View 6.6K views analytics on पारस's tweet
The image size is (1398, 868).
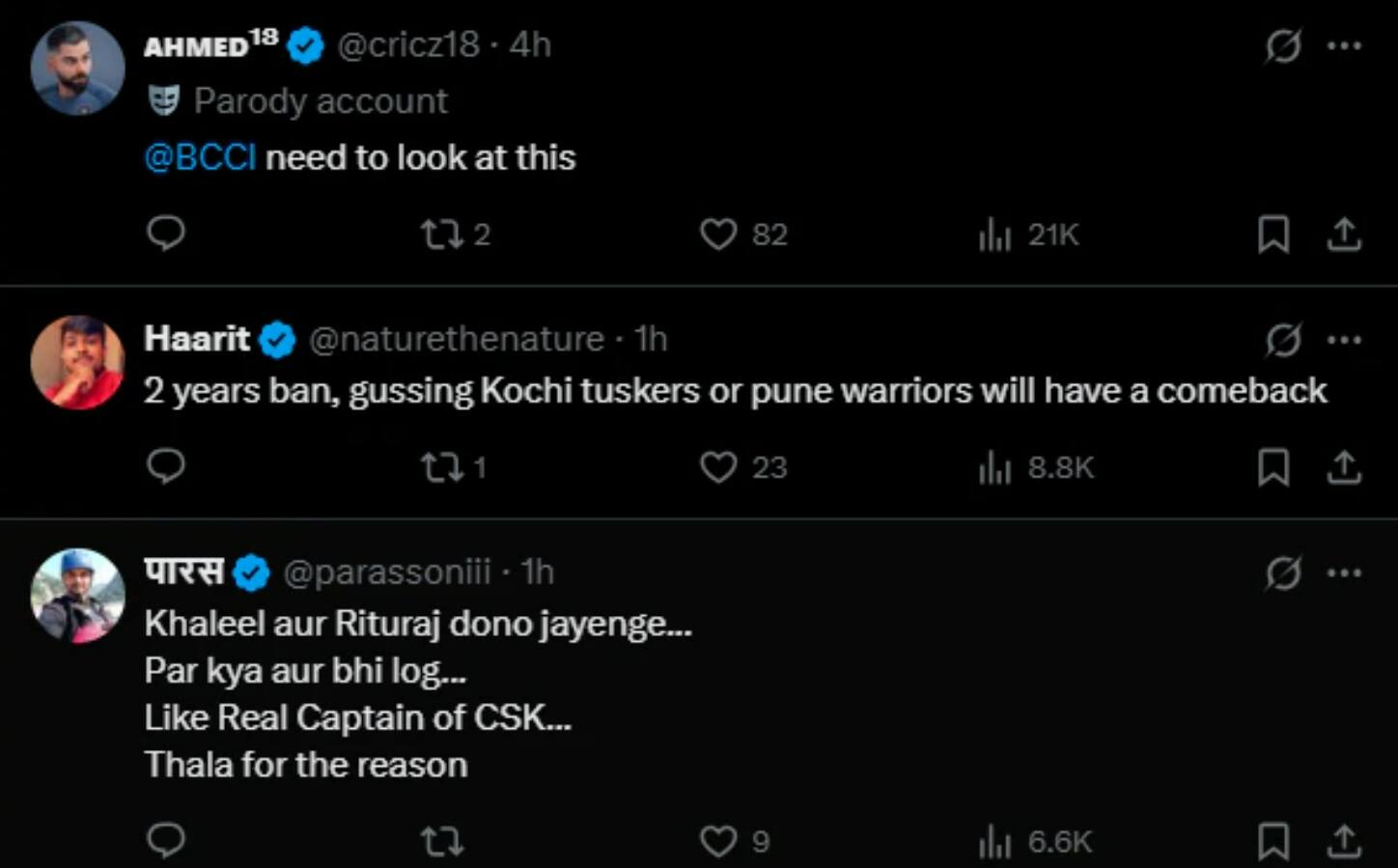point(995,842)
